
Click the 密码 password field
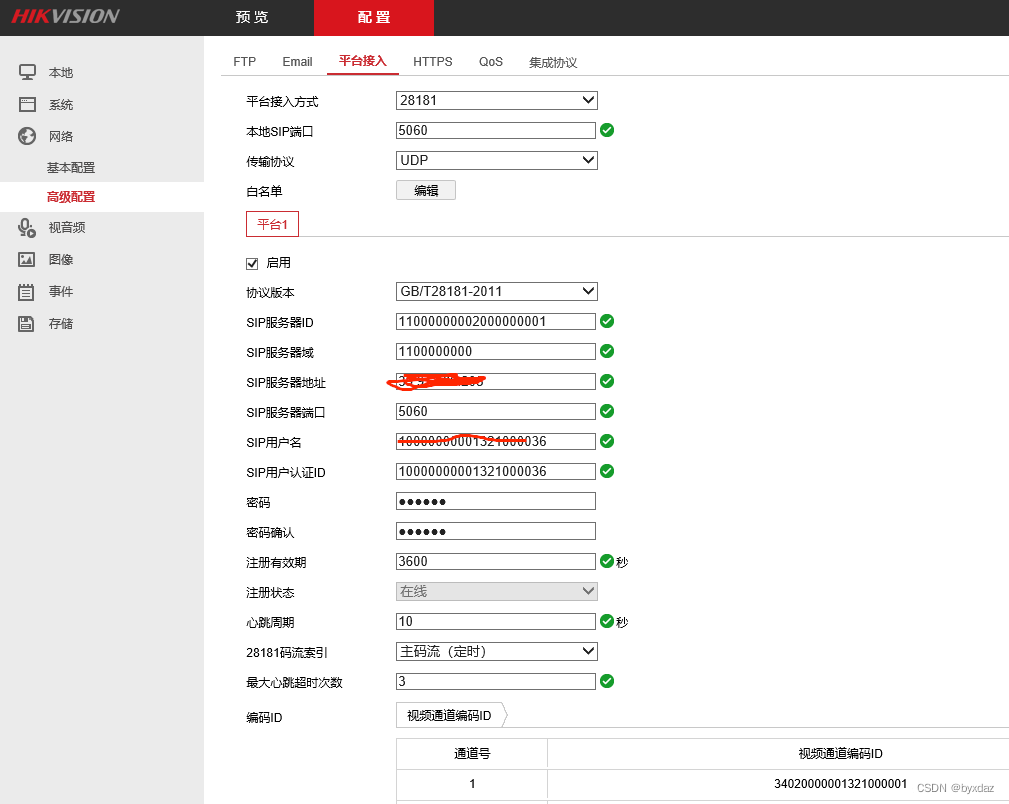495,501
